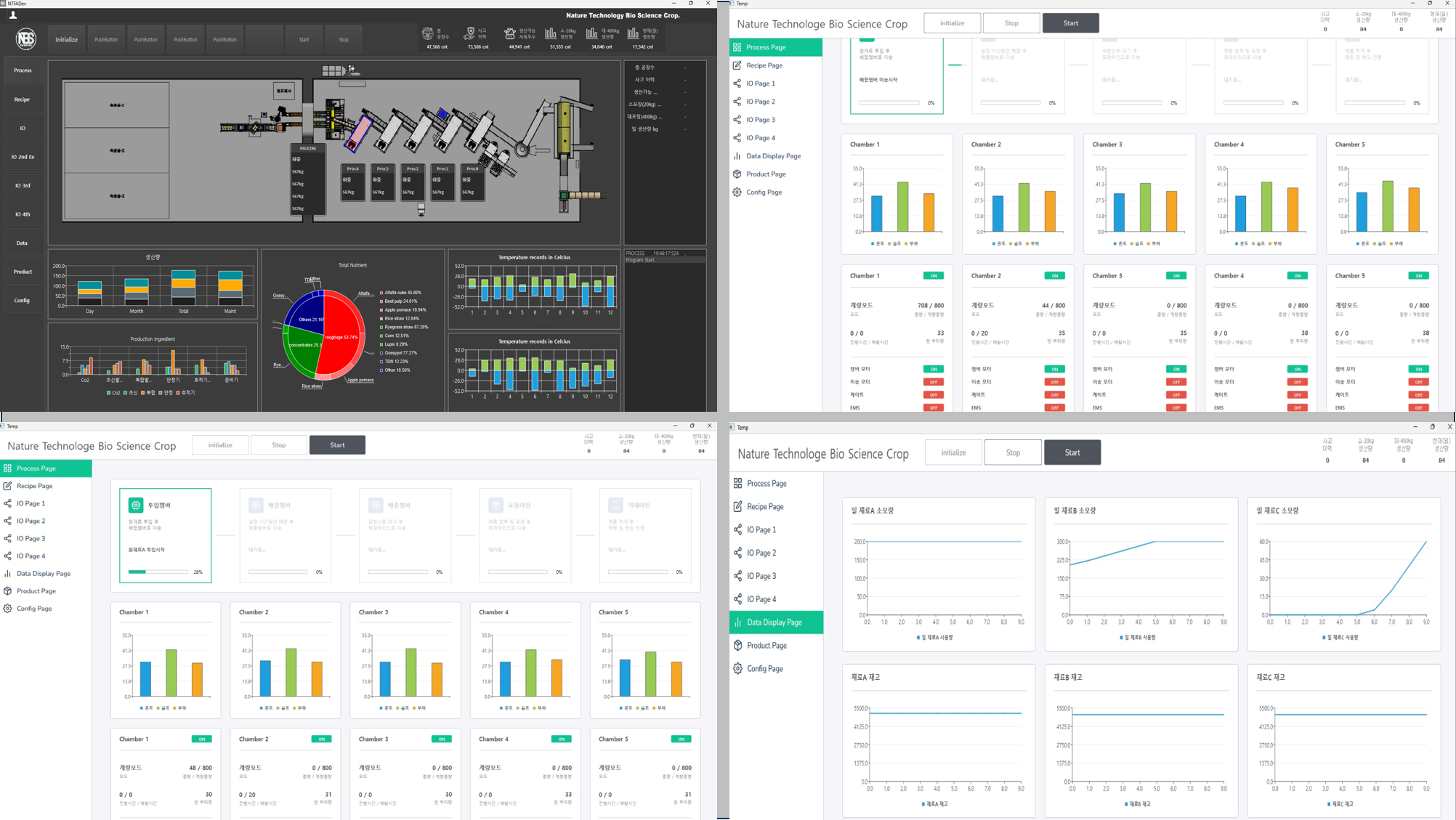The image size is (1456, 820).
Task: Click the green 투입챔버 chip icon, bottom-left window
Action: coord(136,505)
